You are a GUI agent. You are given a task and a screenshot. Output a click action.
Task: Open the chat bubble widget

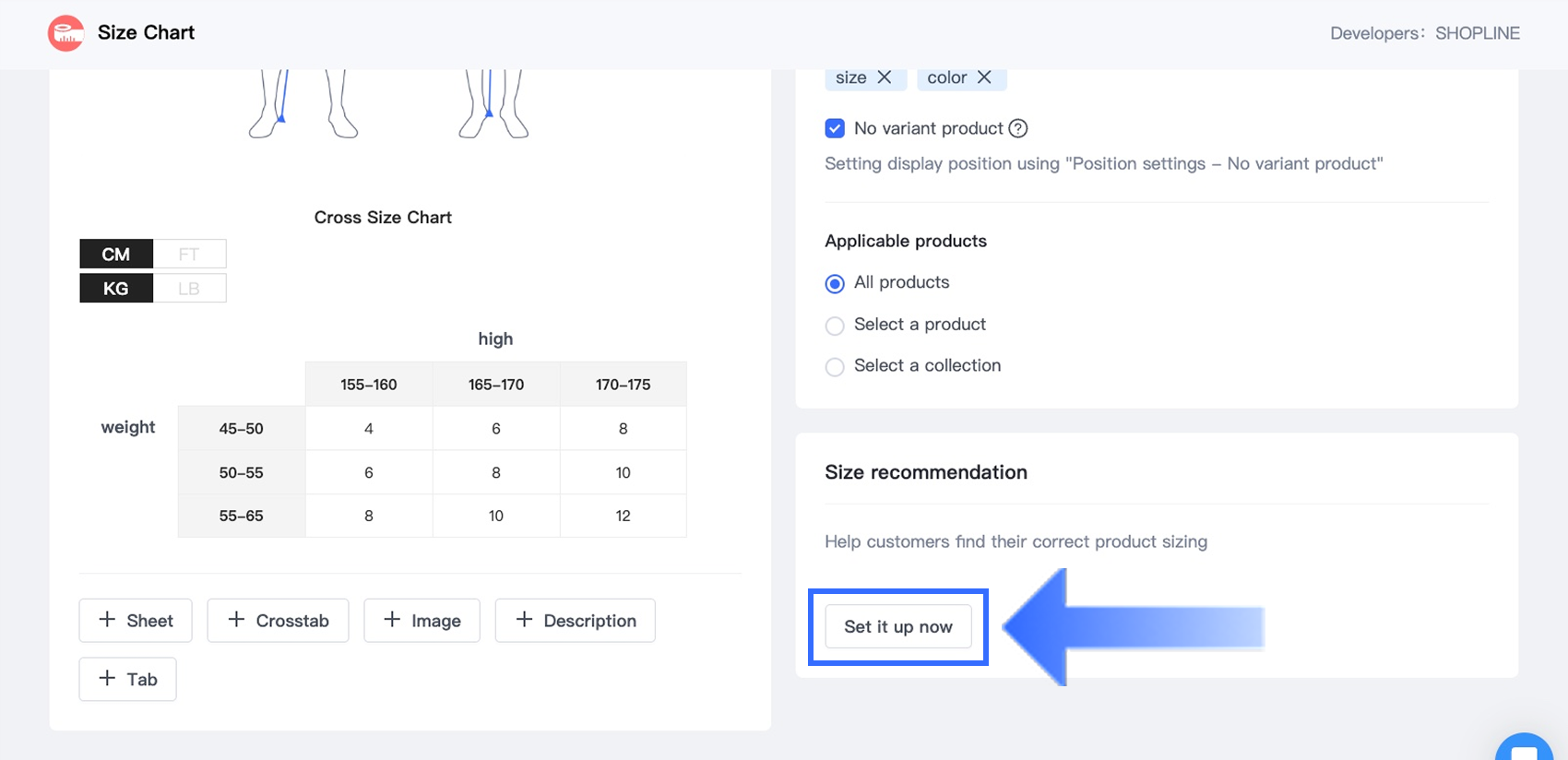tap(1525, 749)
